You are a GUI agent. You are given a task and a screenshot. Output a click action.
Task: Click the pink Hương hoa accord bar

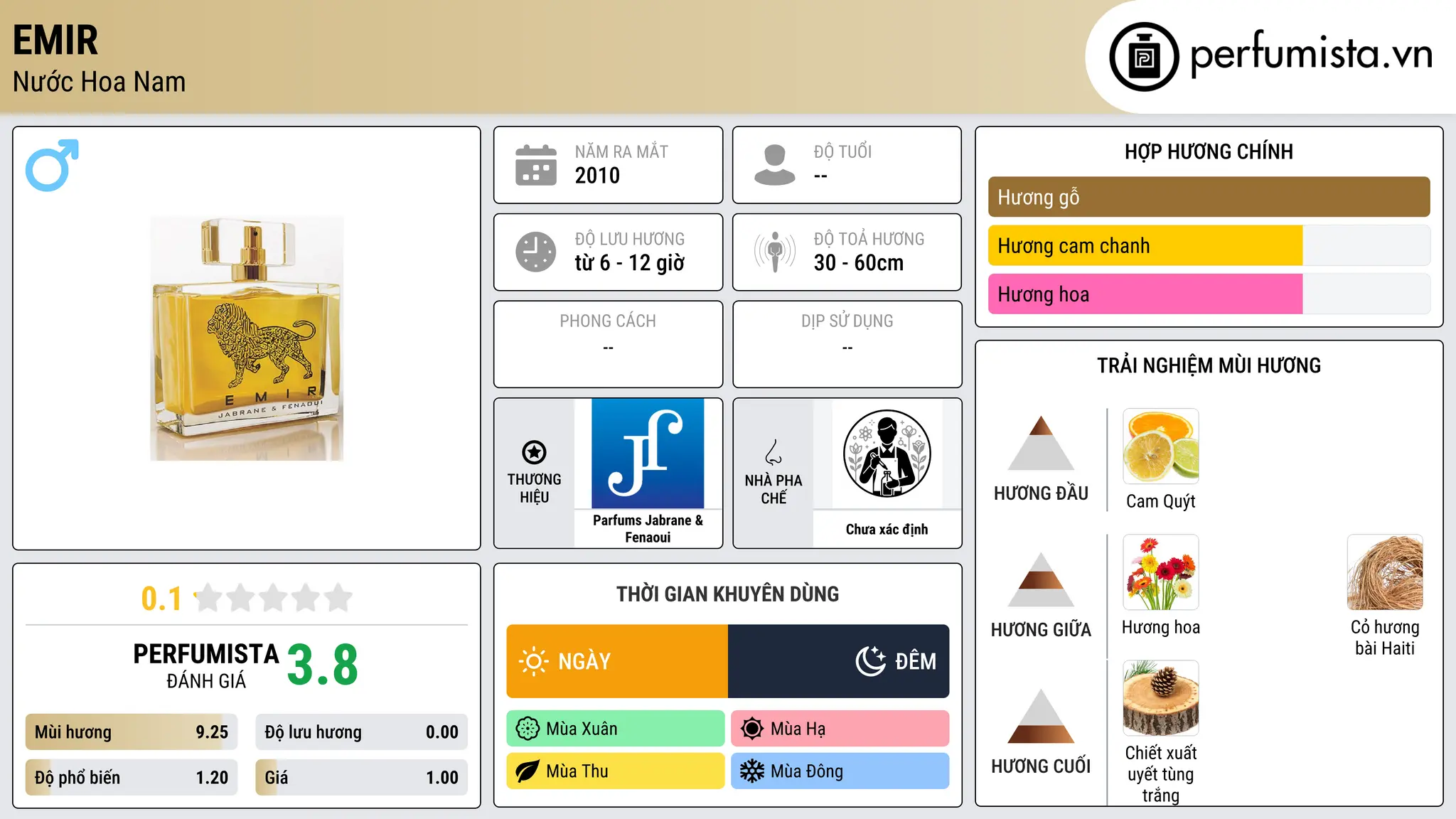coord(1209,294)
